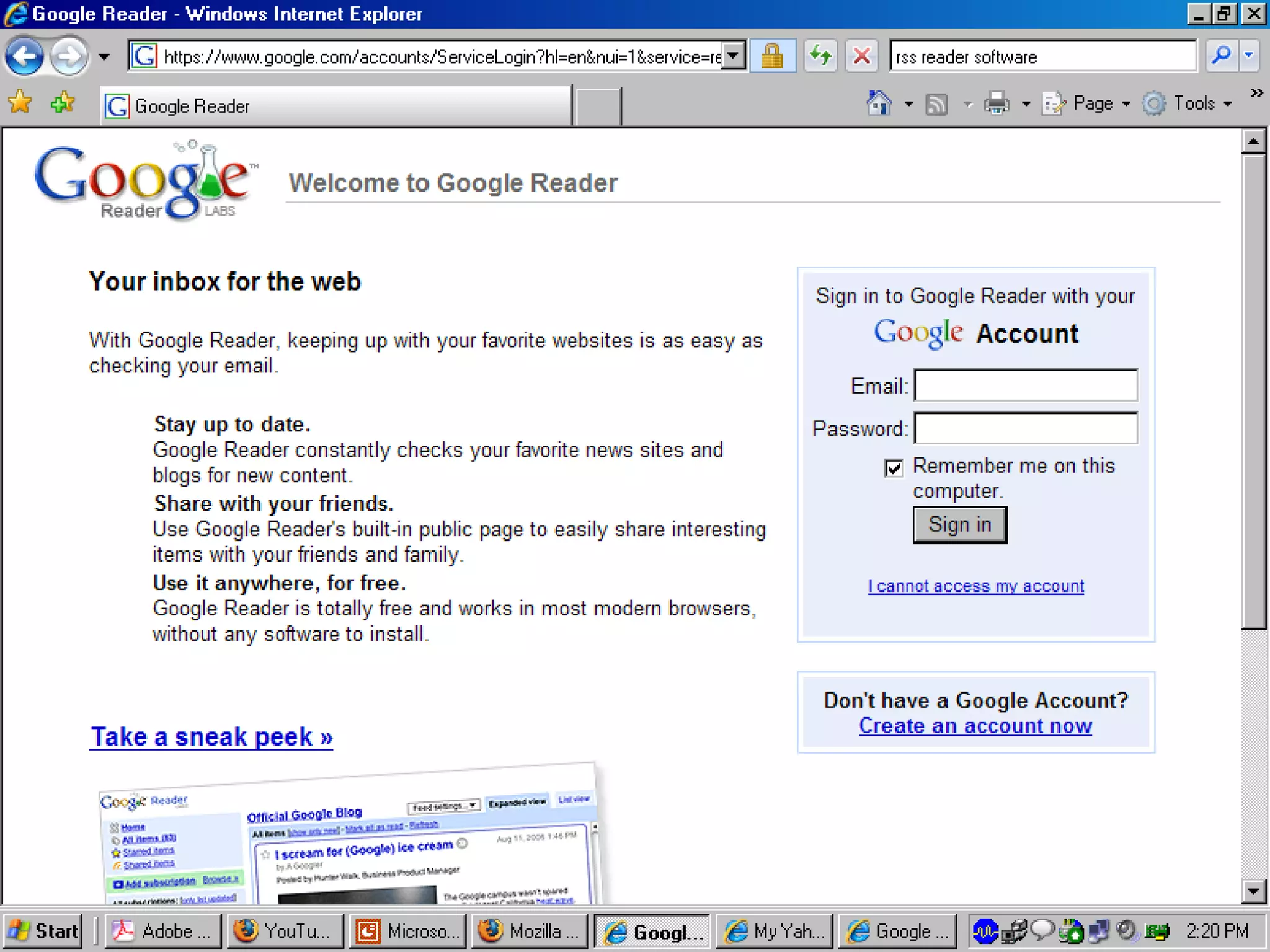Image resolution: width=1270 pixels, height=952 pixels.
Task: Toggle Remember me on this computer checkbox
Action: 893,468
